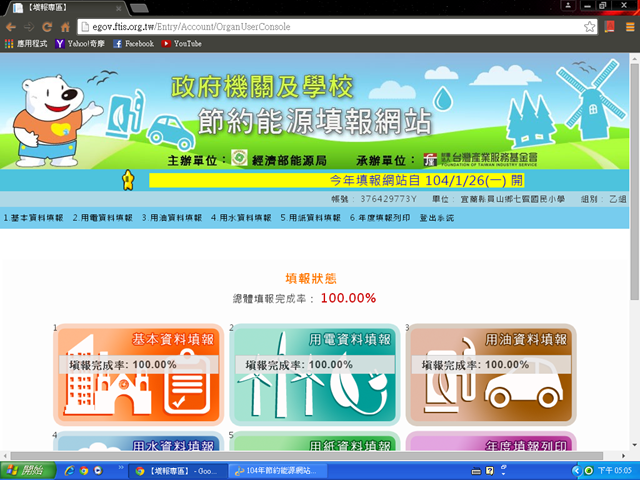Image resolution: width=640 pixels, height=480 pixels.
Task: Click the address bar URL field
Action: click(x=331, y=27)
